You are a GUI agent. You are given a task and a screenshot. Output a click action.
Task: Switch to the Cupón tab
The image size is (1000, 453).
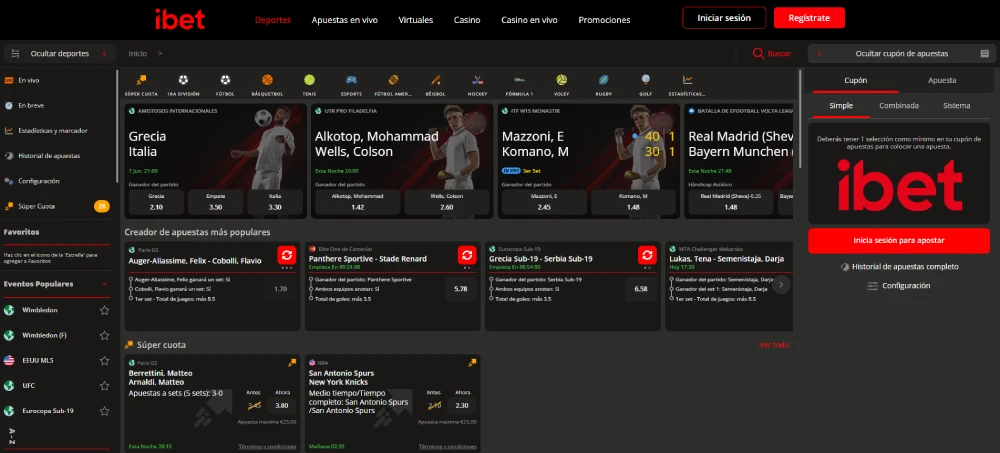[x=855, y=80]
